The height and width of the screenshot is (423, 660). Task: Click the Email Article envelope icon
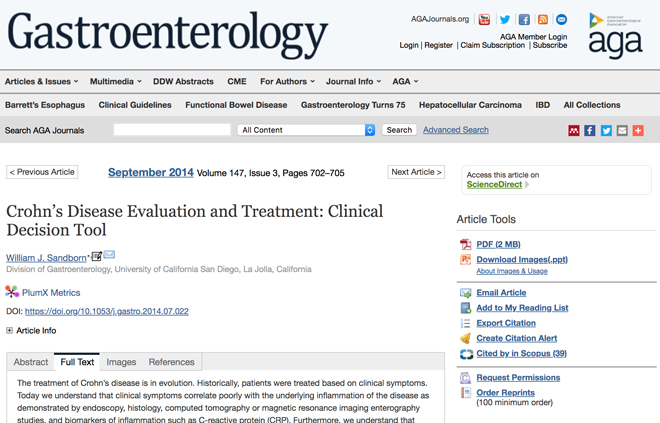pyautogui.click(x=466, y=293)
